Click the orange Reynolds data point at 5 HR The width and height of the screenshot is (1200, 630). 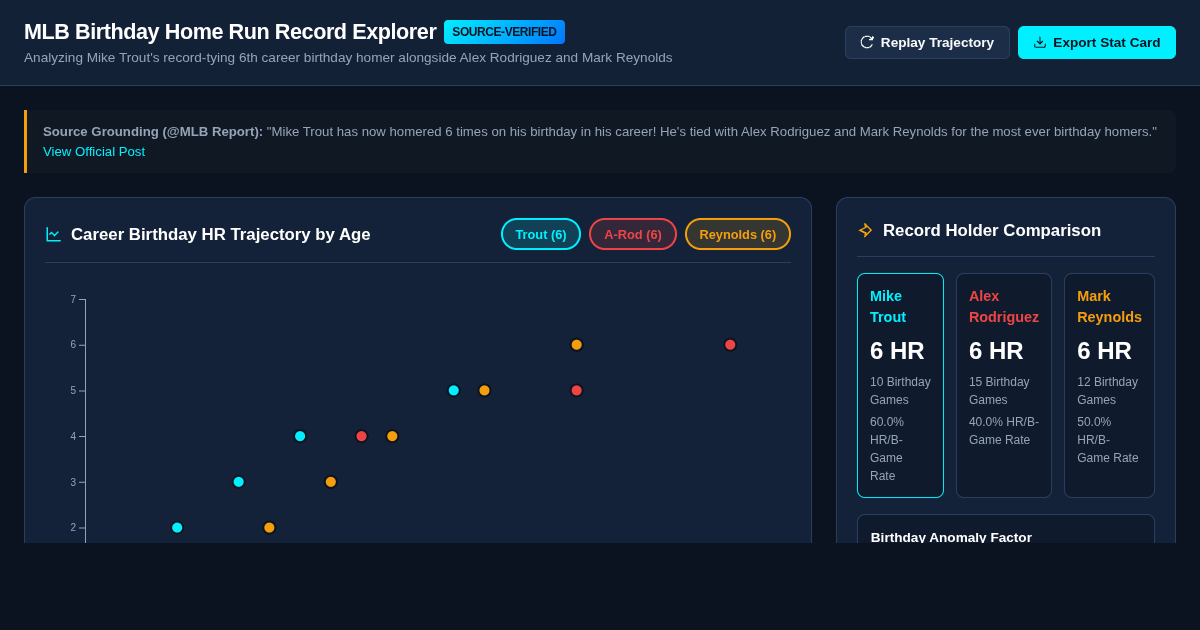tap(485, 390)
